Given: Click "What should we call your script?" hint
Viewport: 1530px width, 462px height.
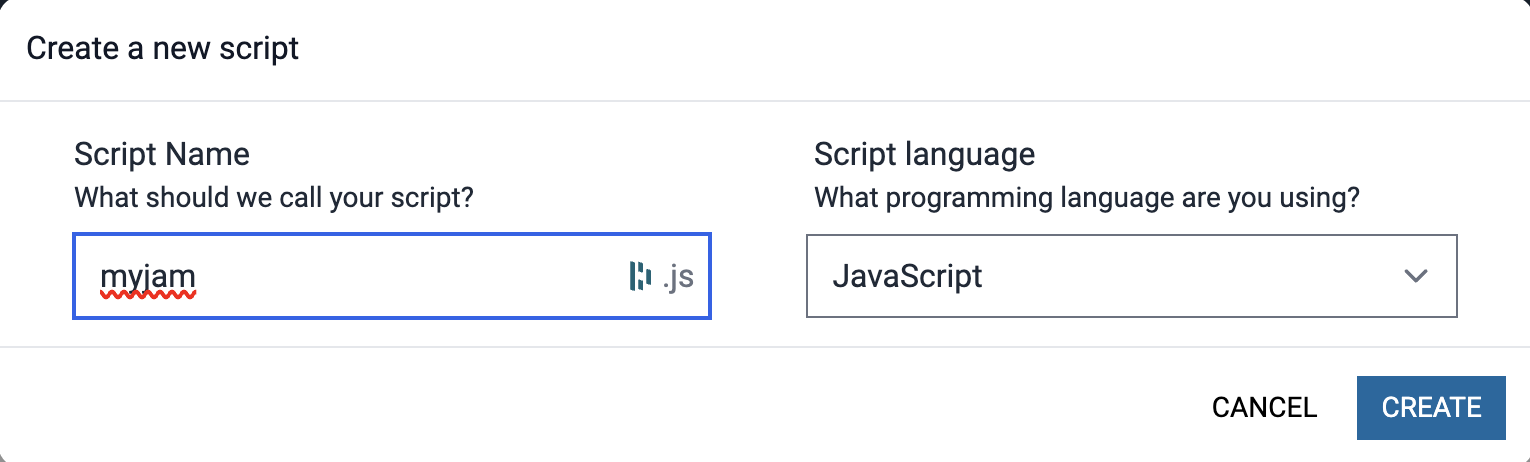Looking at the screenshot, I should click(273, 197).
